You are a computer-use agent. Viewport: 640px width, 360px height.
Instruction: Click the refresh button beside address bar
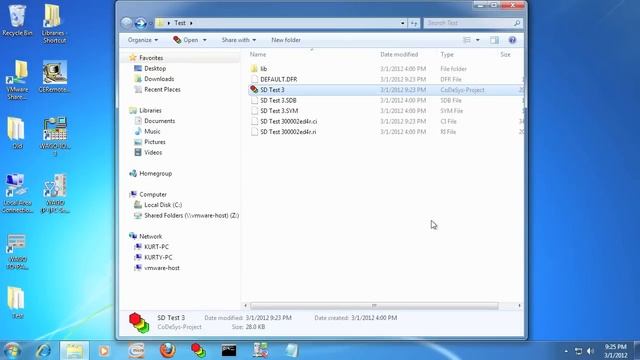(x=414, y=23)
